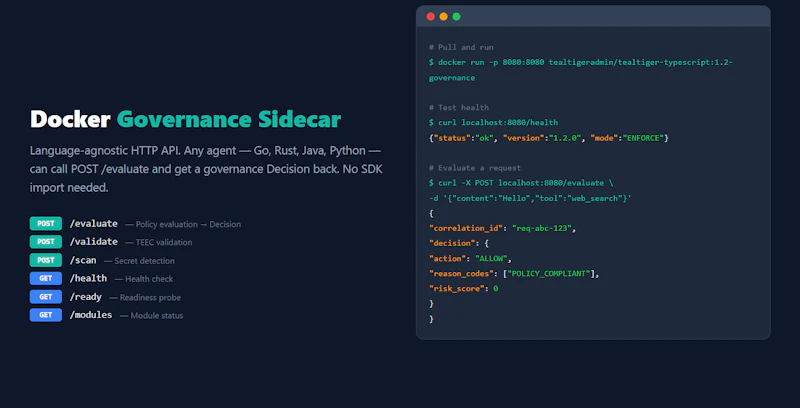Click the docker run command line
Image resolution: width=800 pixels, height=408 pixels.
(581, 62)
